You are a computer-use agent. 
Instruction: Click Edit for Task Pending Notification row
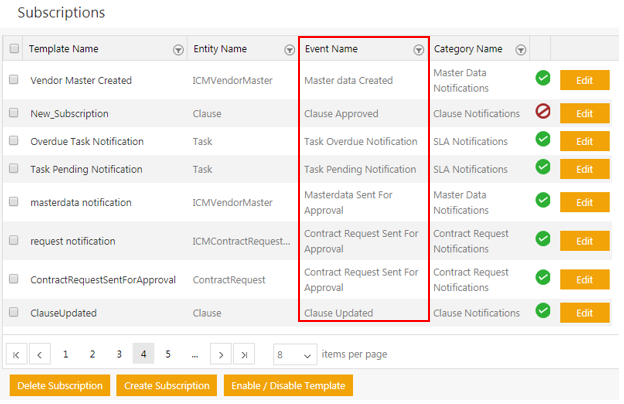point(585,169)
